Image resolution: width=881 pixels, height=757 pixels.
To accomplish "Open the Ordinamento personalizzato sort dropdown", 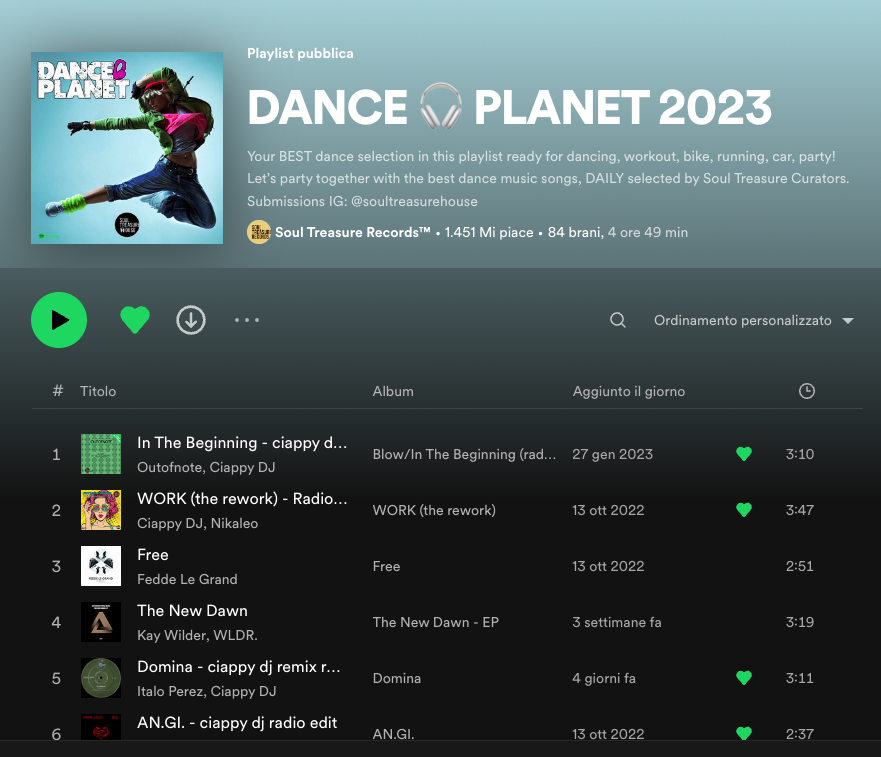I will click(742, 320).
